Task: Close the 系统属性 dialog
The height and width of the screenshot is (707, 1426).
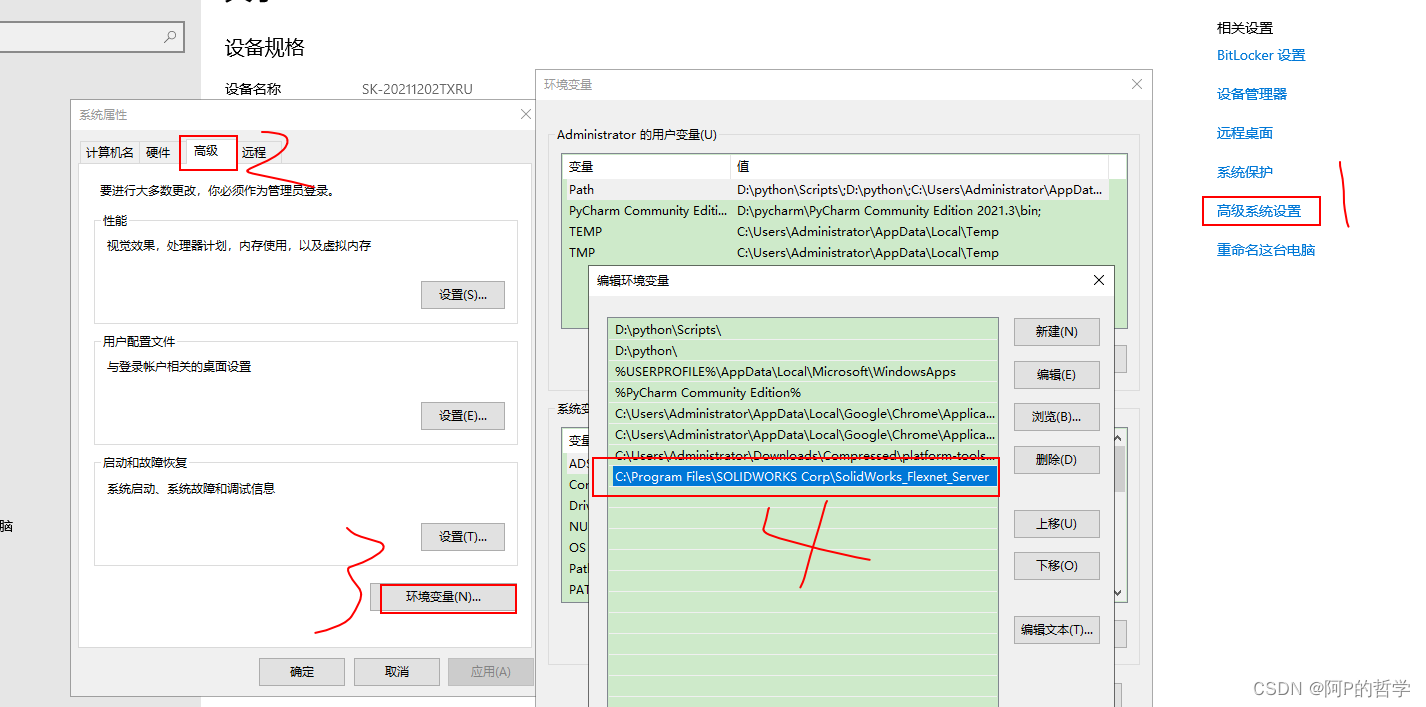Action: (x=526, y=115)
